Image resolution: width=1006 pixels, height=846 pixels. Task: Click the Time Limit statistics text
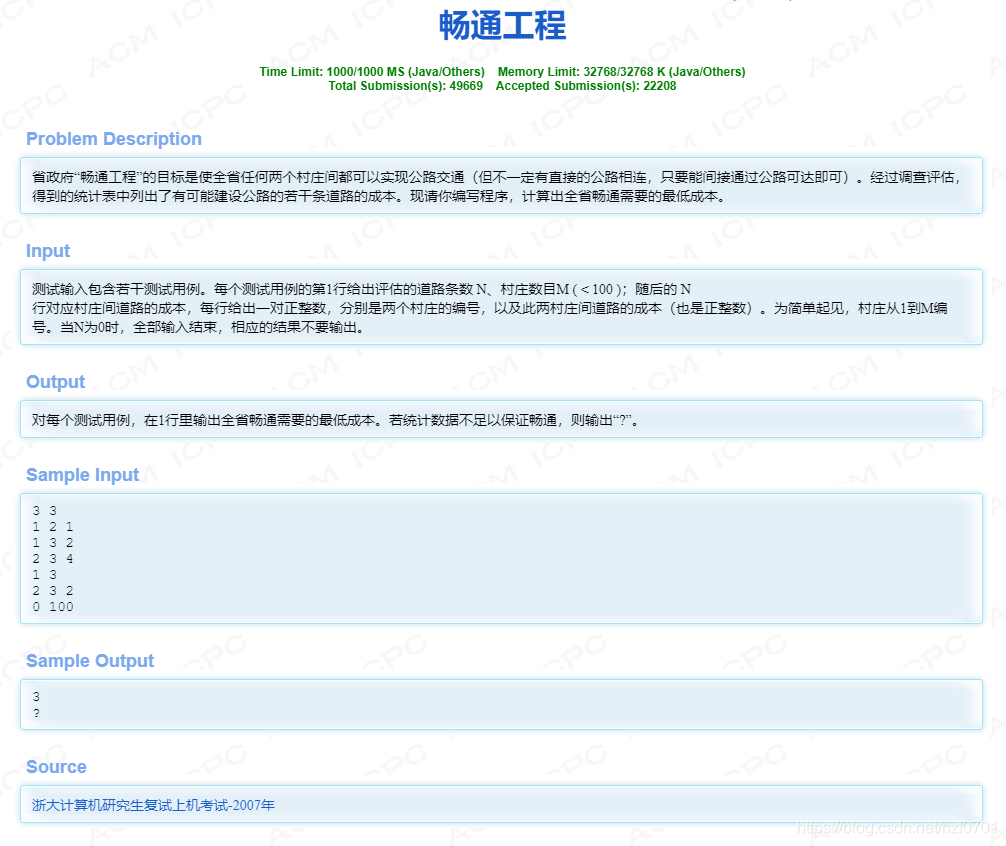coord(370,71)
